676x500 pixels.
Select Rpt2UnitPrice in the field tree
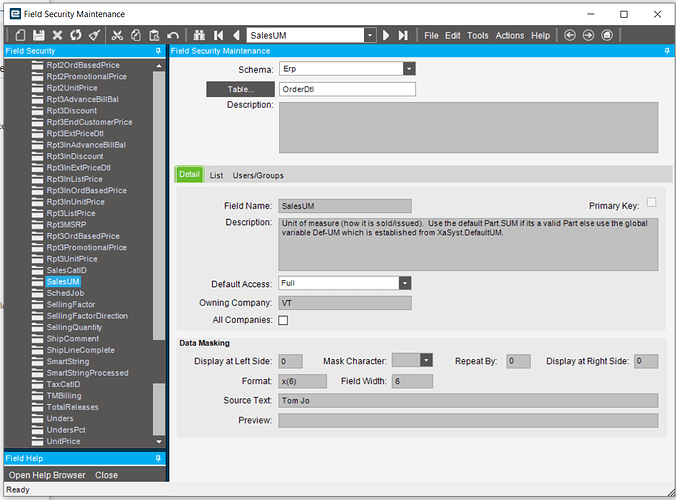pyautogui.click(x=72, y=88)
